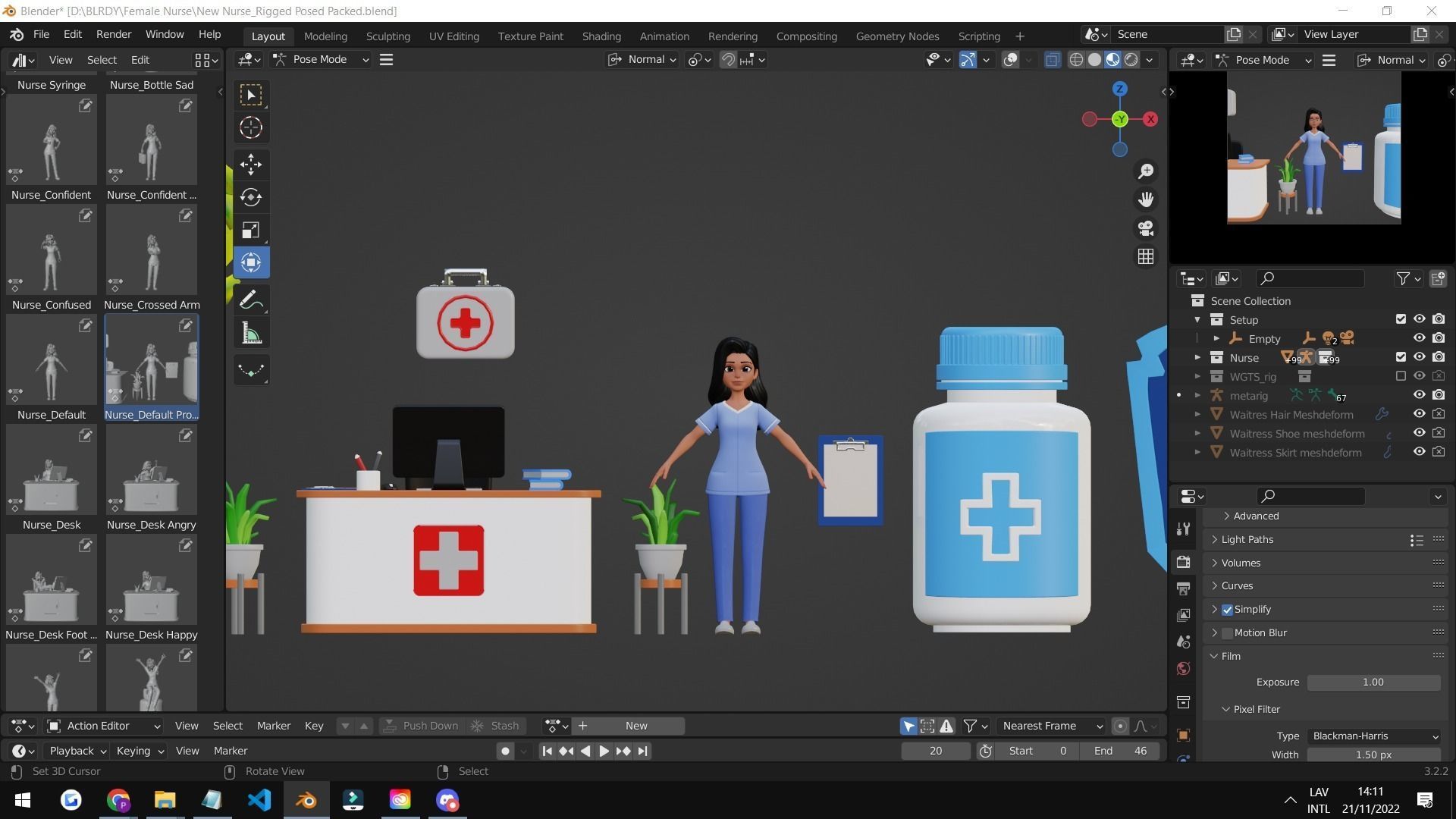Switch to the UV Editing workspace tab
Image resolution: width=1456 pixels, height=819 pixels.
click(453, 36)
